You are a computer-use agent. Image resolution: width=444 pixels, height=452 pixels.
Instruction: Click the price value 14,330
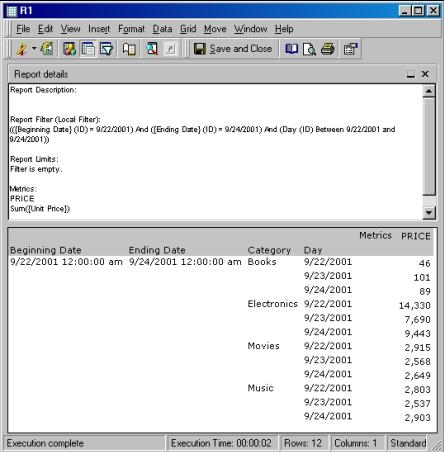pyautogui.click(x=415, y=306)
